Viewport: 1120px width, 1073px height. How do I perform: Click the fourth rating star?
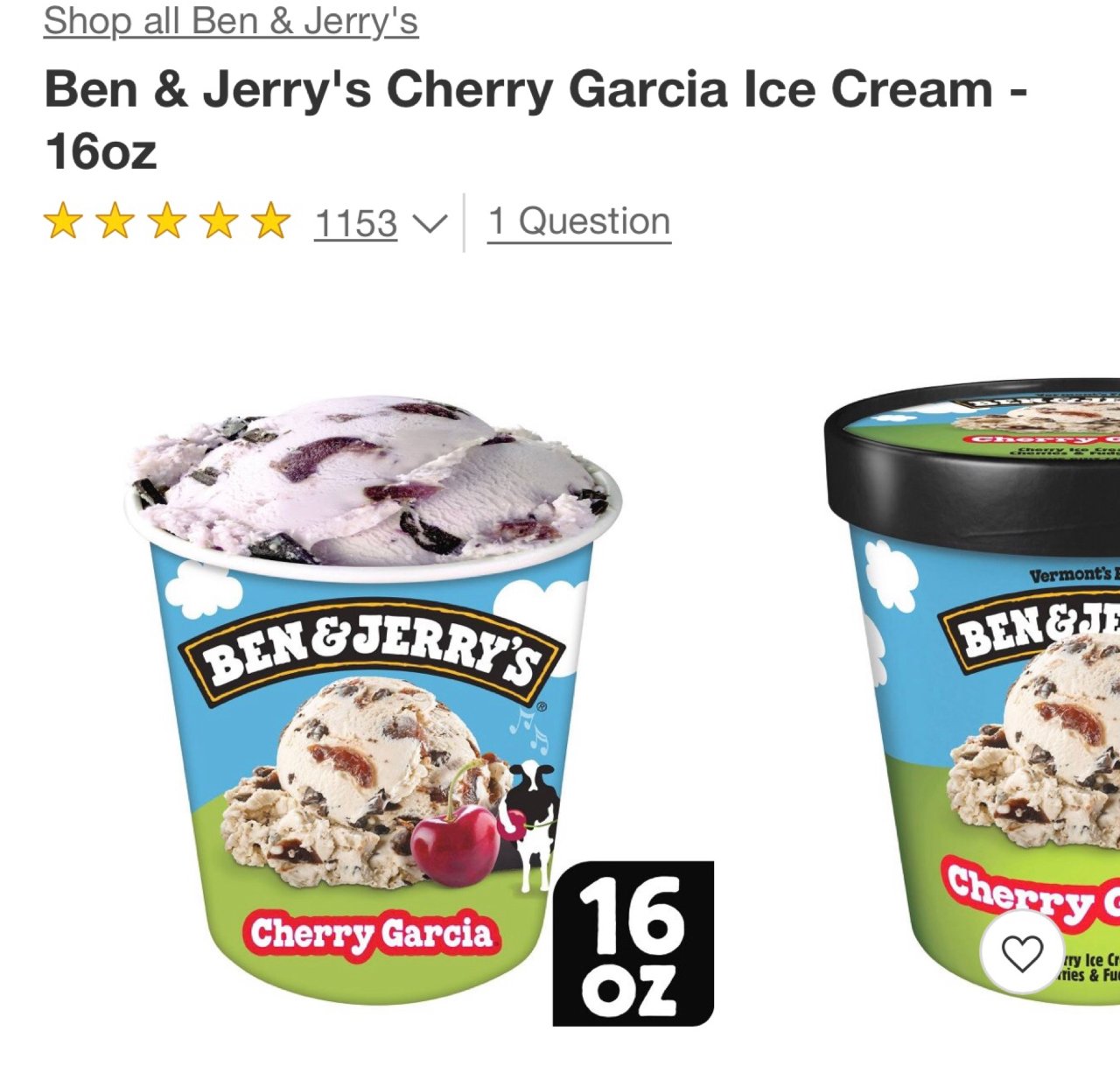[219, 221]
